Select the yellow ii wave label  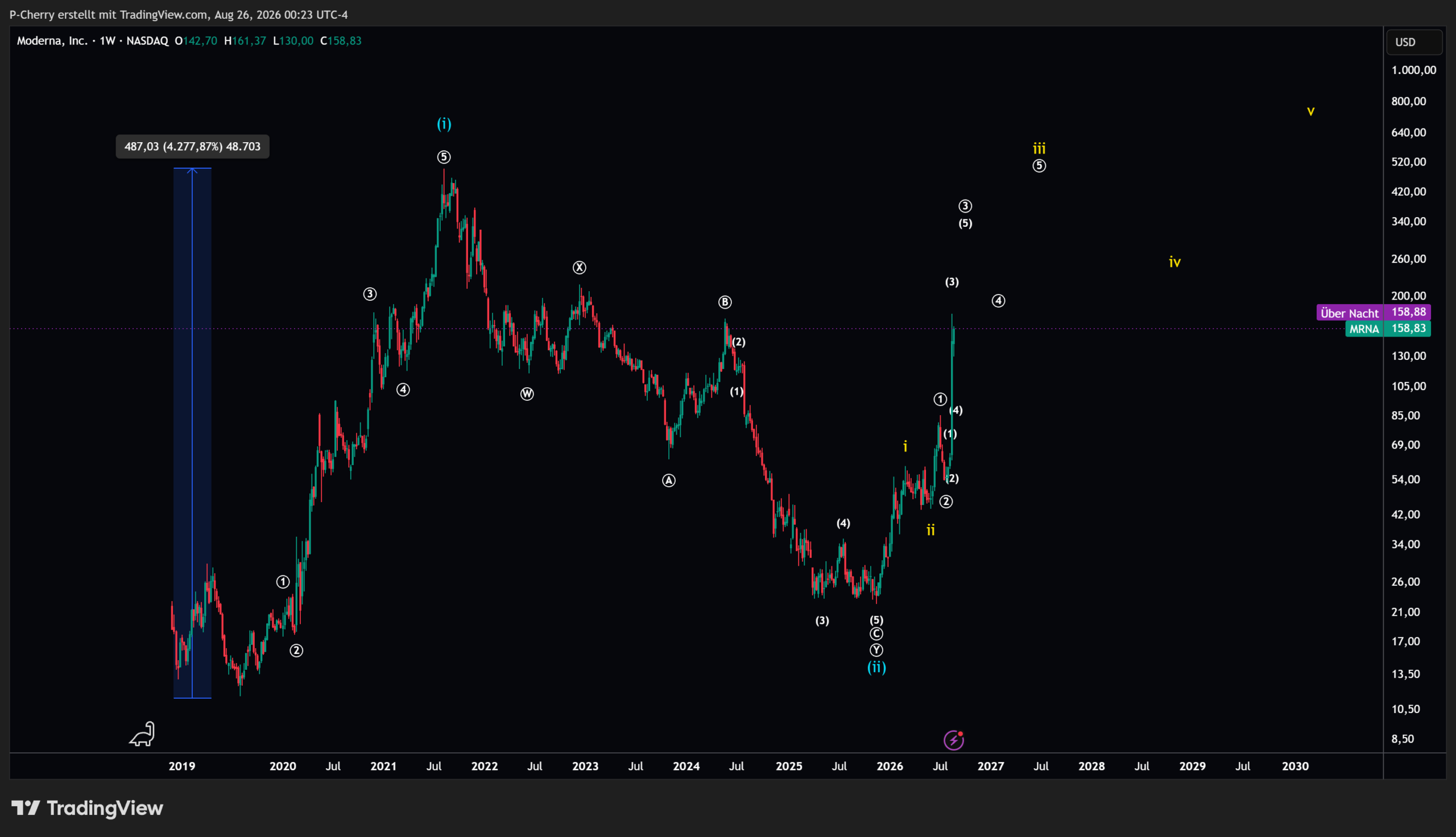pyautogui.click(x=930, y=530)
